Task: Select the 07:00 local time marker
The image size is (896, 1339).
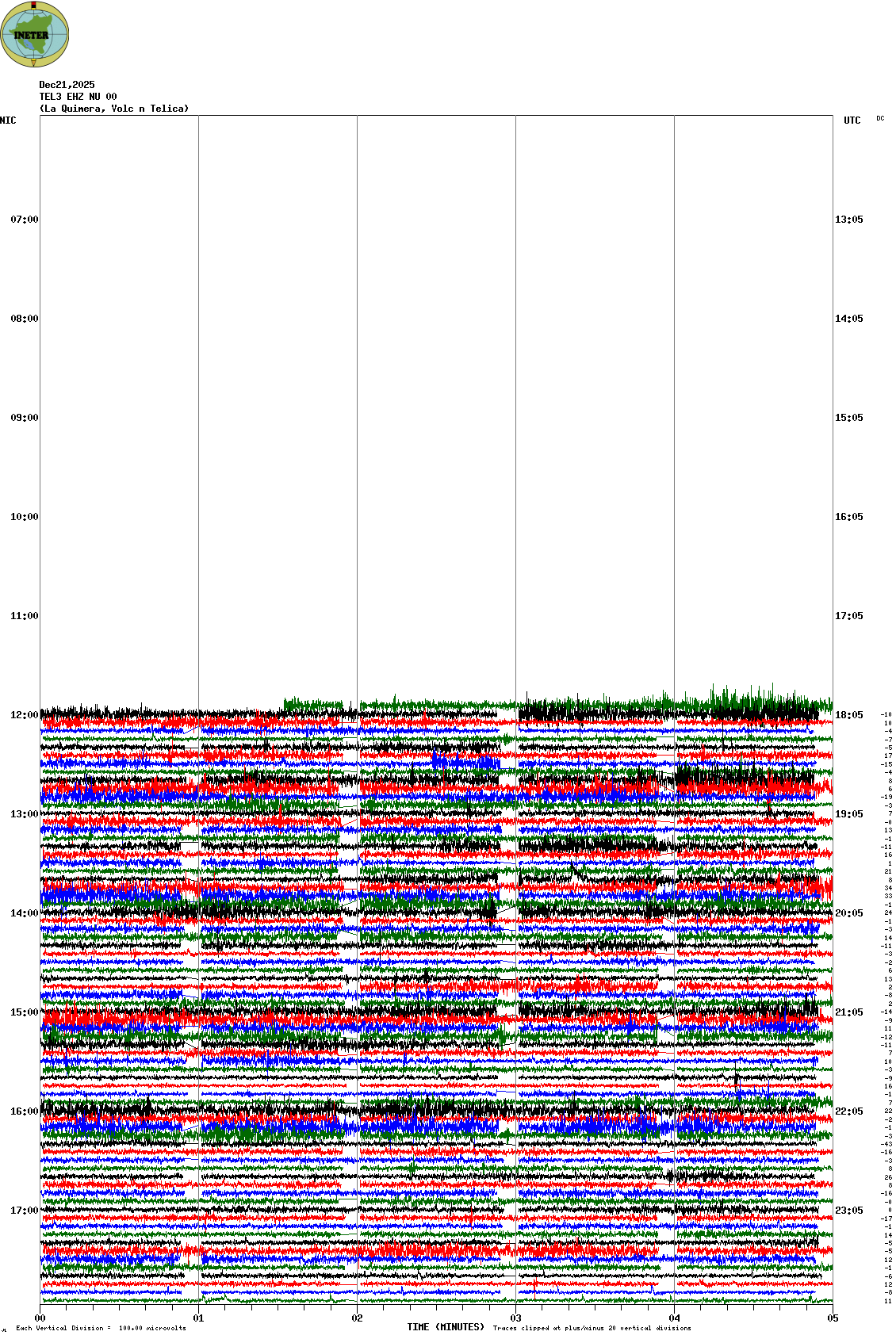Action: click(24, 220)
